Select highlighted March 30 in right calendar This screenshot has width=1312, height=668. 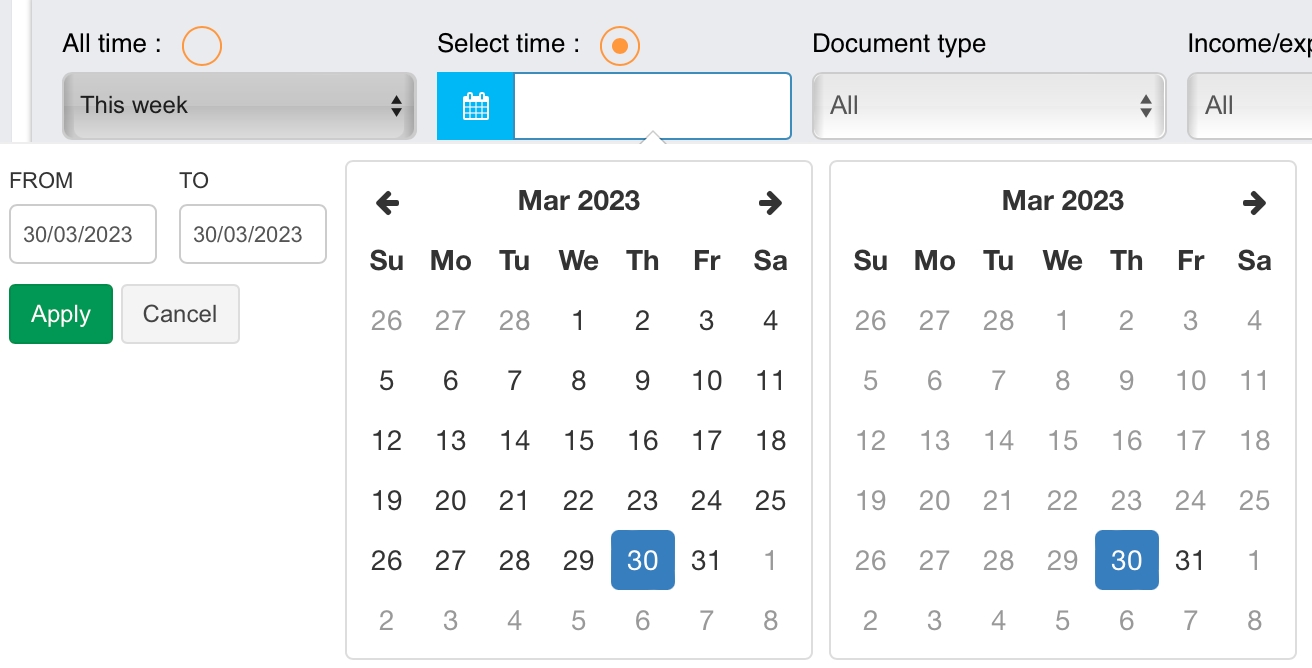point(1126,561)
